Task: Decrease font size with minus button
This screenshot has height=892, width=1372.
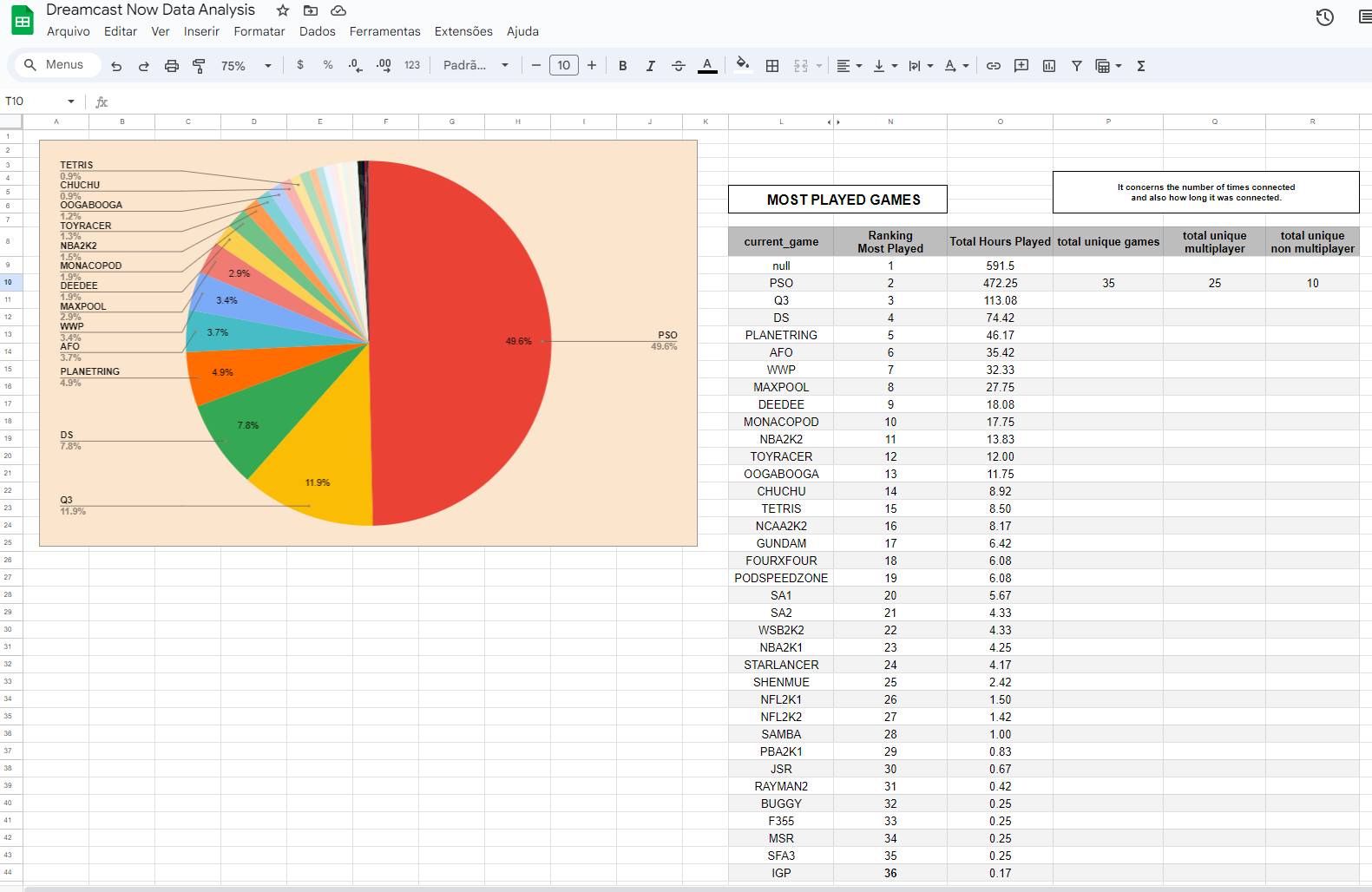Action: pos(535,65)
